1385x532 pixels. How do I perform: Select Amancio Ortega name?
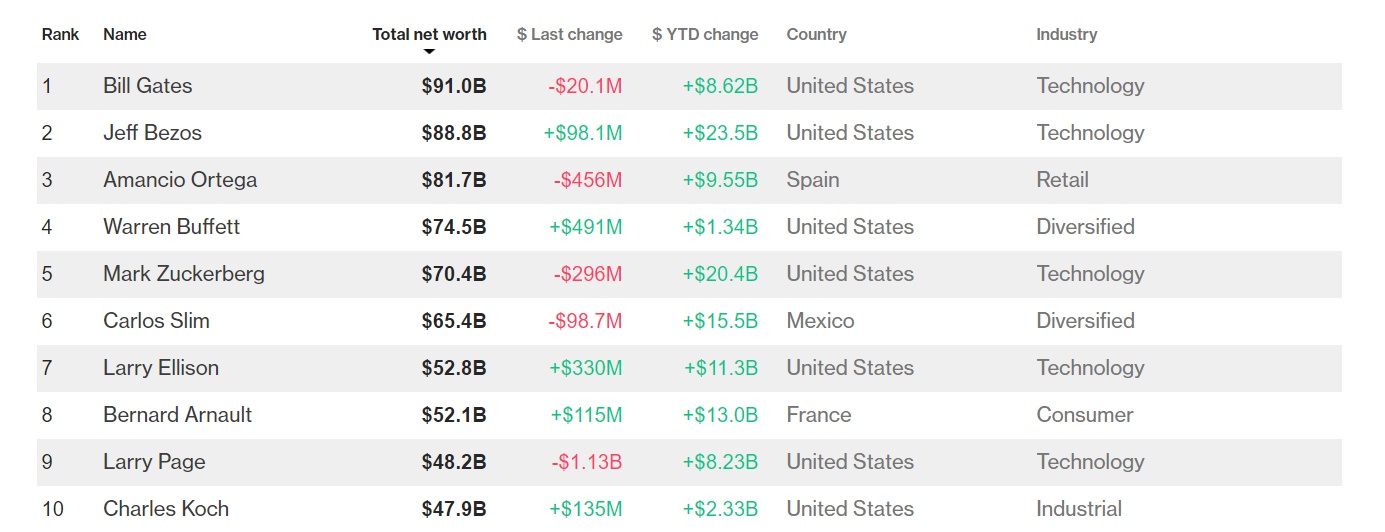[x=180, y=180]
